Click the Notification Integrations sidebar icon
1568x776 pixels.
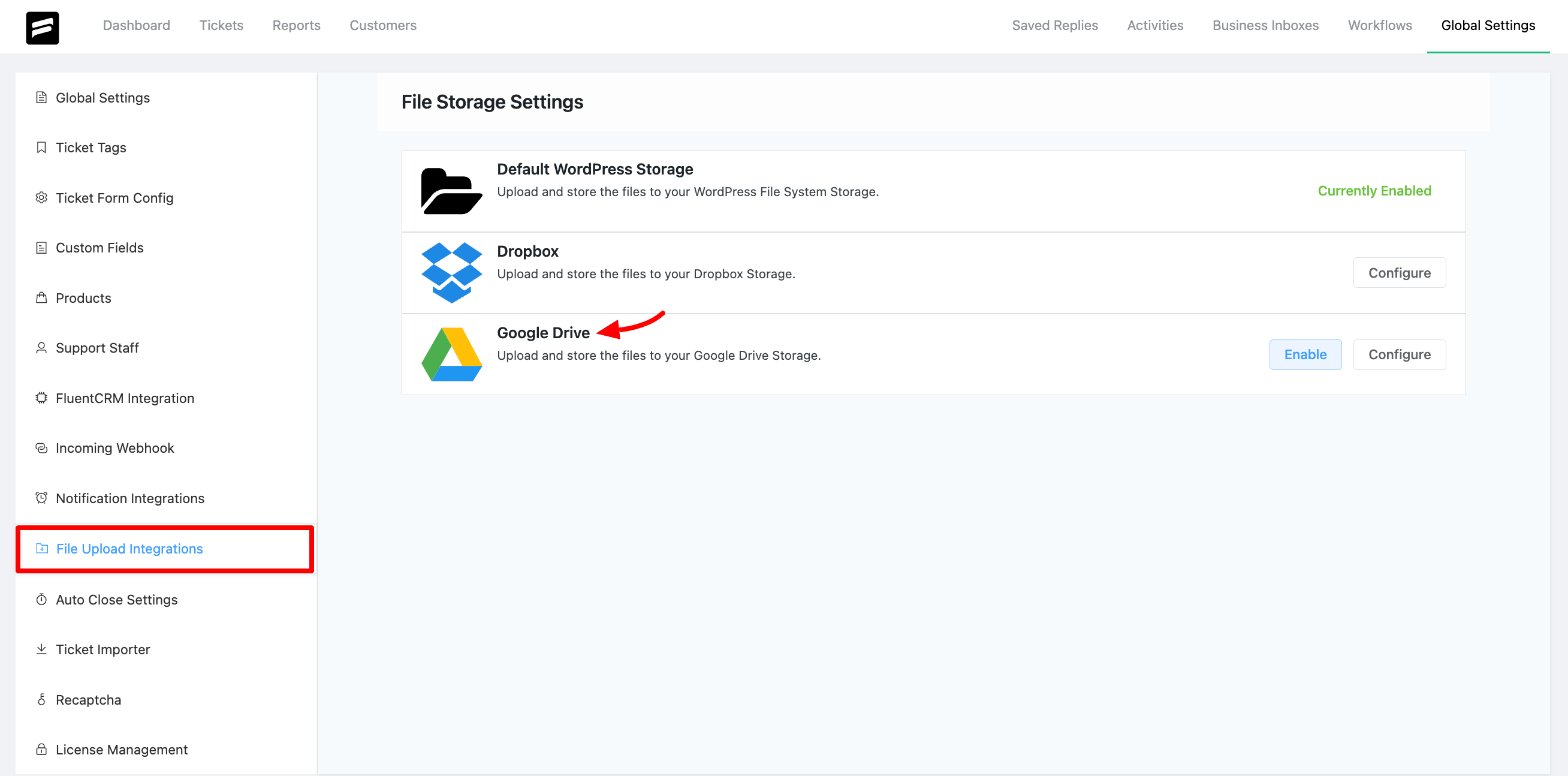(41, 498)
